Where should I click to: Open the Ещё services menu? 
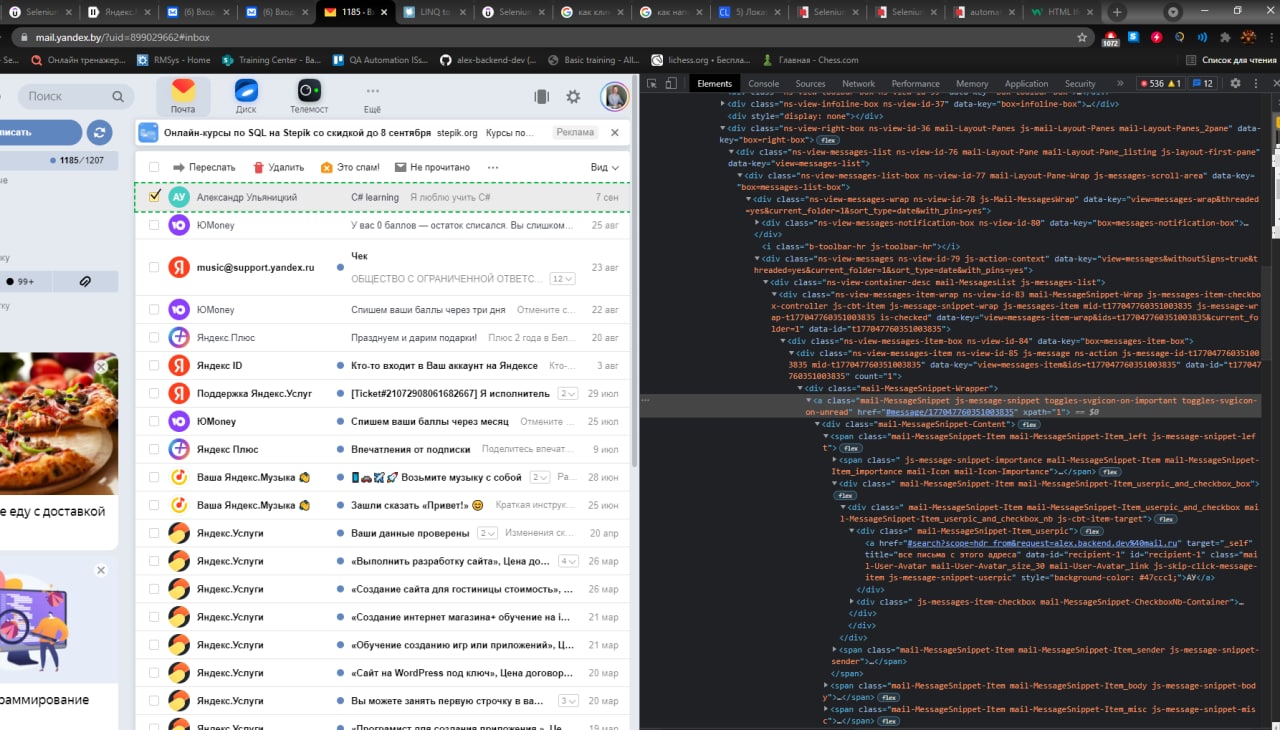(x=372, y=96)
